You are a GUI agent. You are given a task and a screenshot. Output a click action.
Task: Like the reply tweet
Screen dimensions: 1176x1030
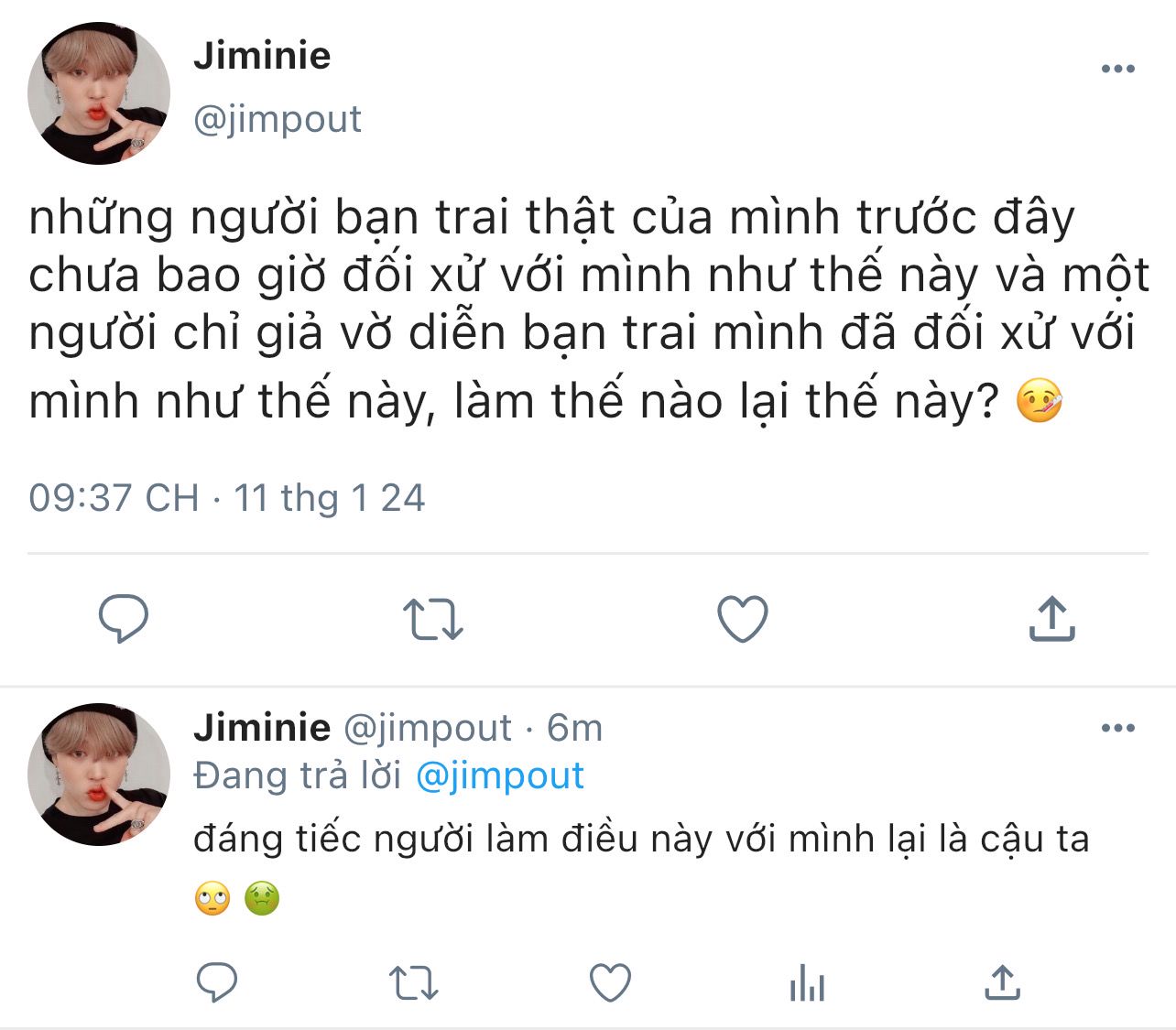[x=609, y=983]
